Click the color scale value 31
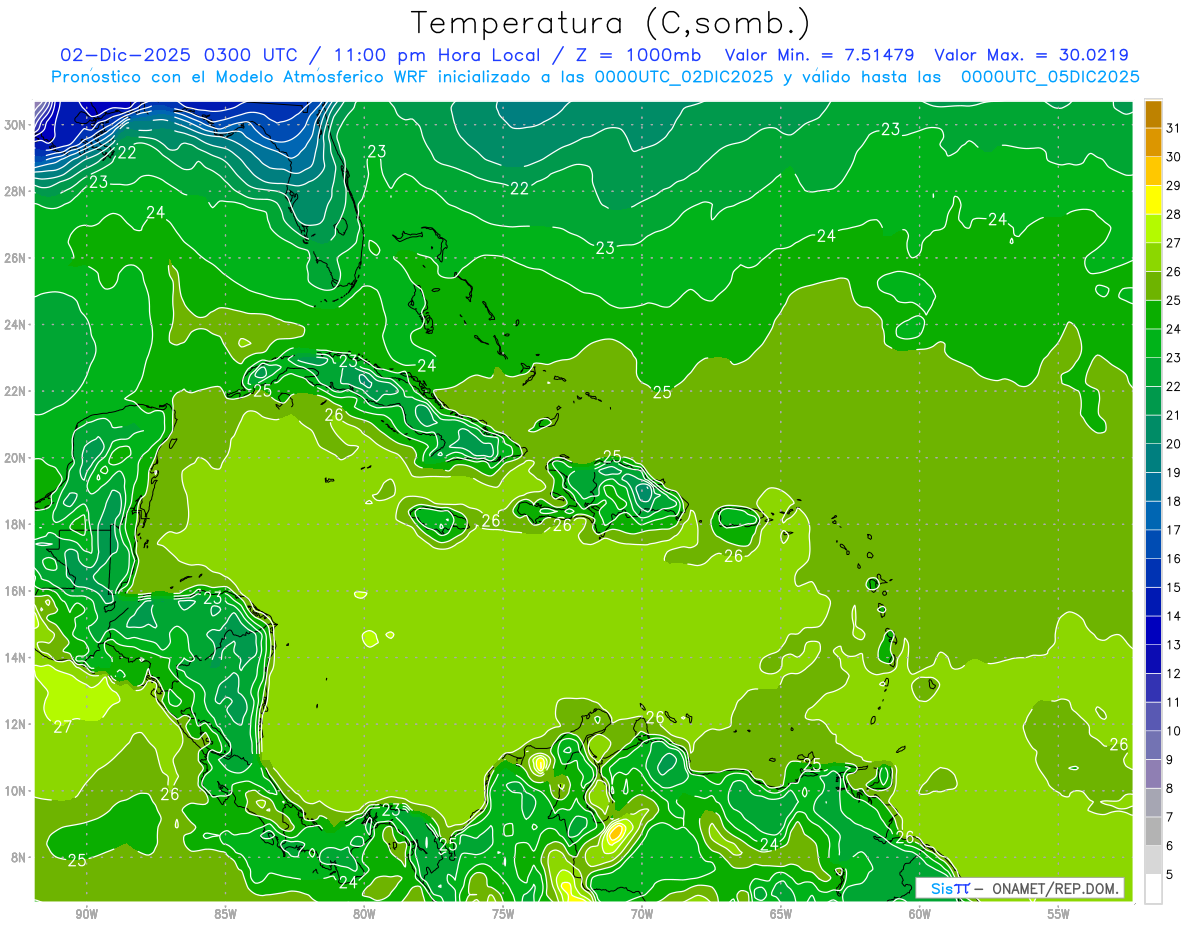The height and width of the screenshot is (927, 1200). point(1173,128)
